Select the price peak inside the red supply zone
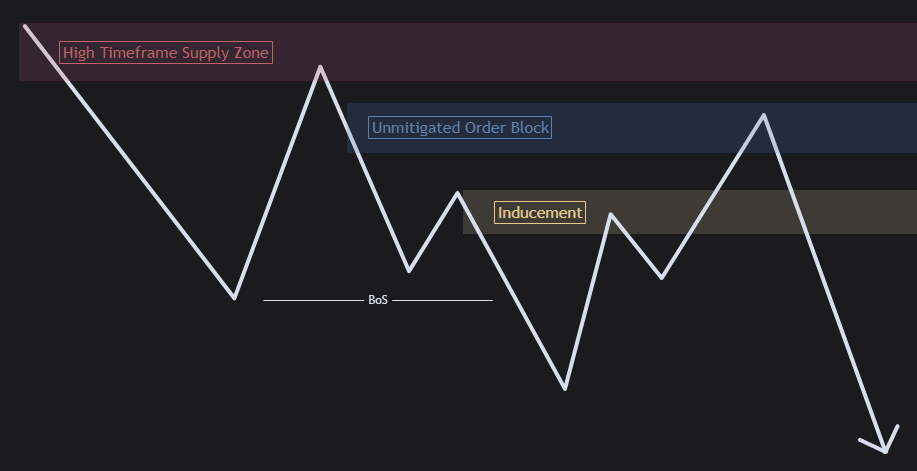Image resolution: width=917 pixels, height=471 pixels. 320,68
